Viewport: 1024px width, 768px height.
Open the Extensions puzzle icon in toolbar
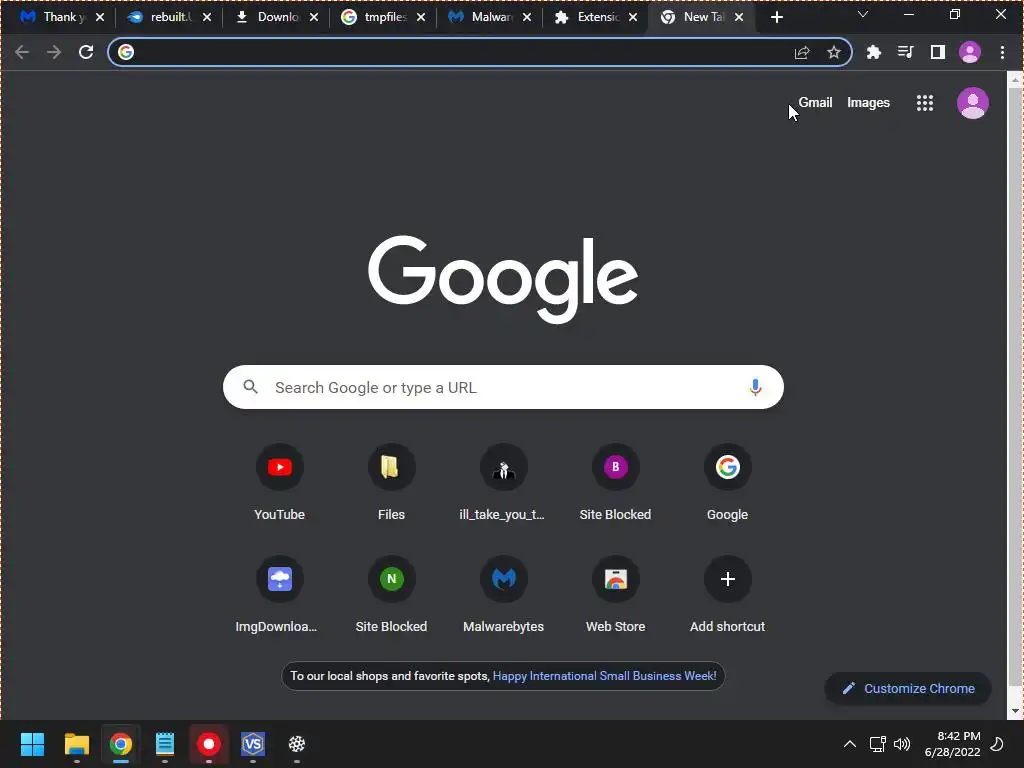pyautogui.click(x=874, y=52)
